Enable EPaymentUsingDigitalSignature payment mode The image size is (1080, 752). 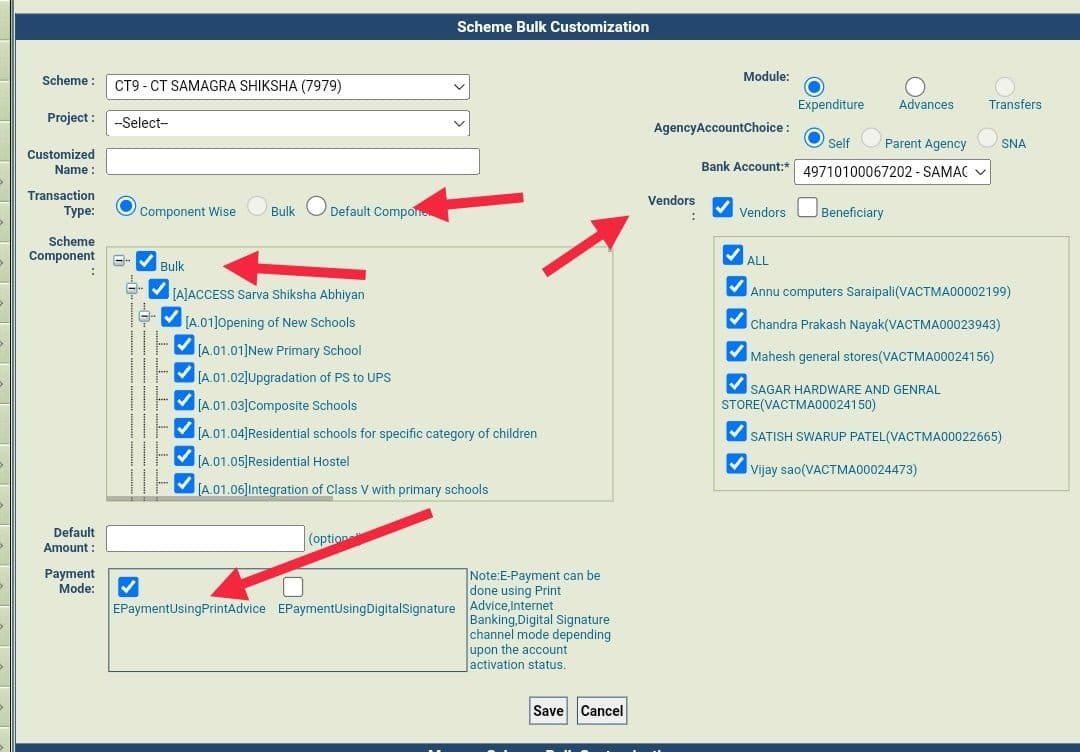[293, 587]
